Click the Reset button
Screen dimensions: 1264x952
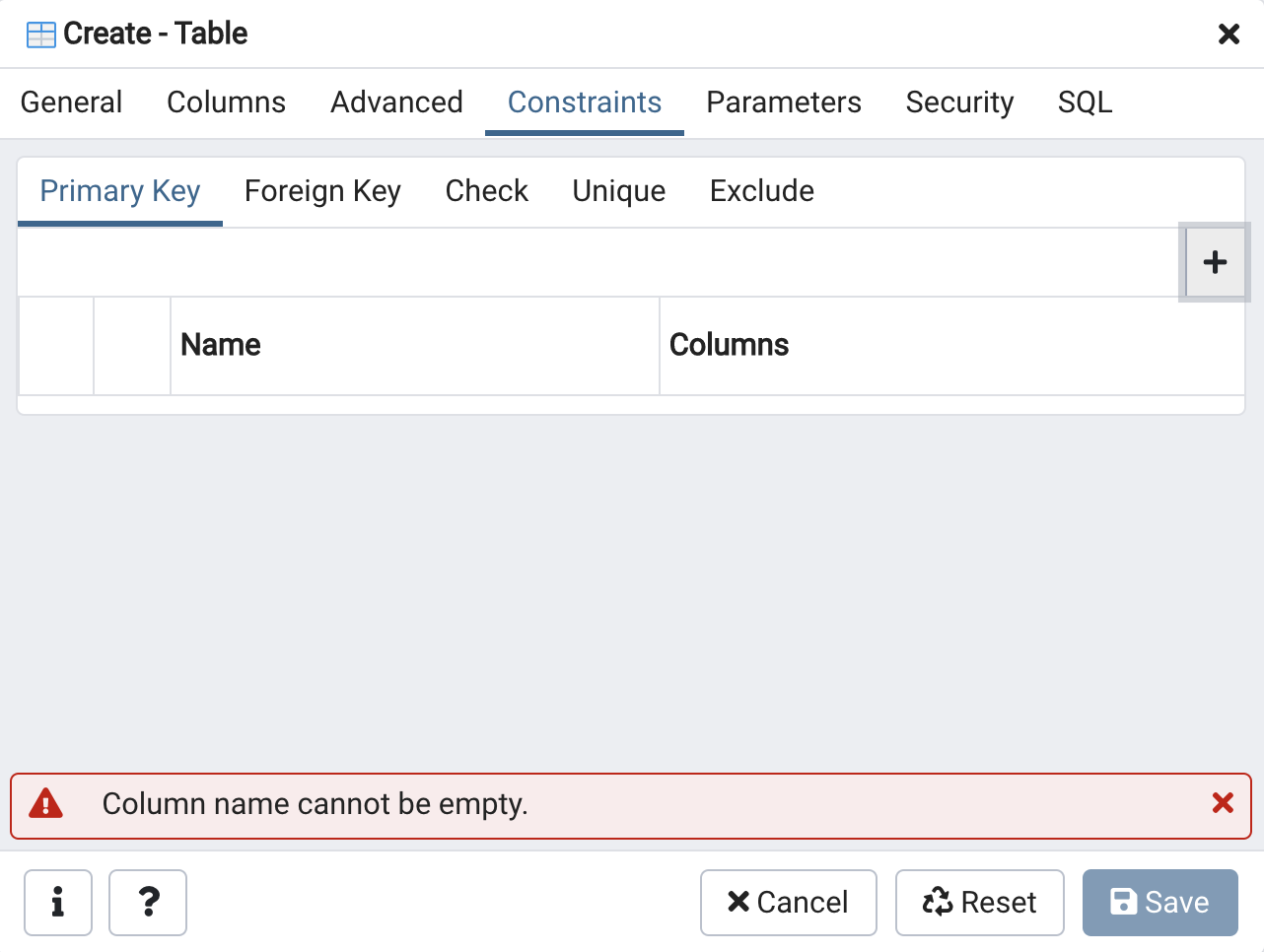click(x=979, y=902)
